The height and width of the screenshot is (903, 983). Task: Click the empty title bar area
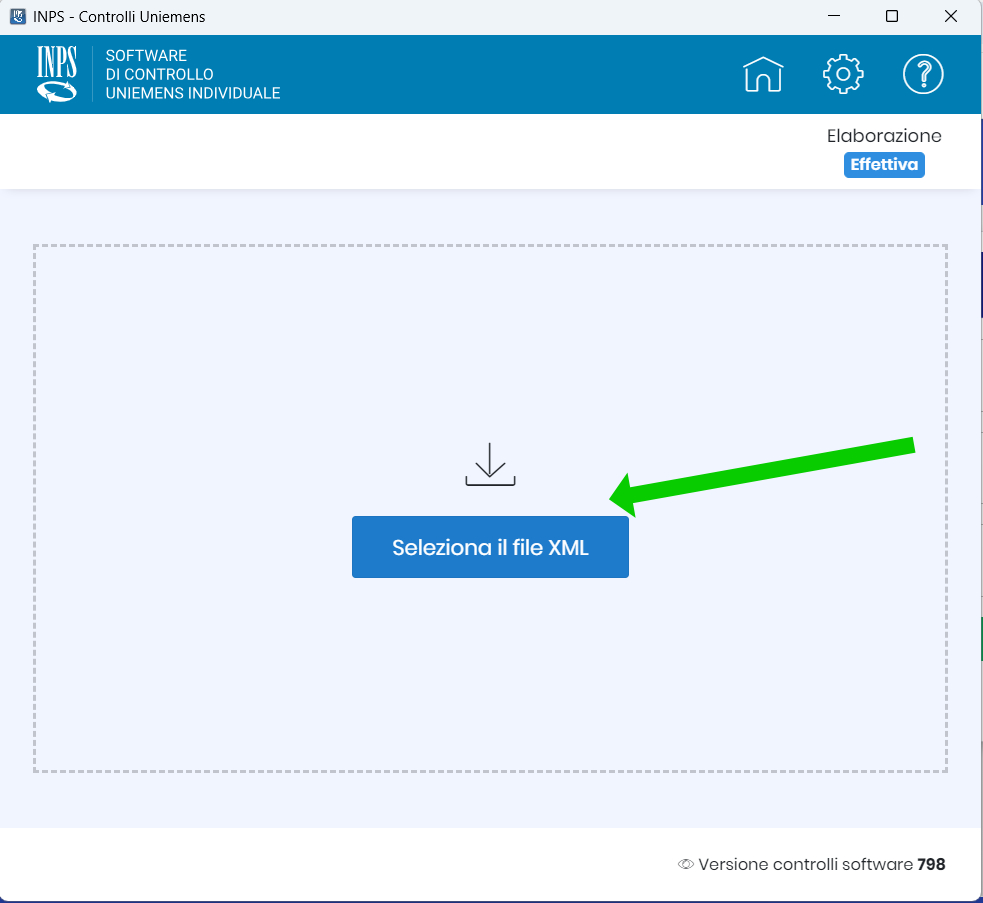coord(500,16)
